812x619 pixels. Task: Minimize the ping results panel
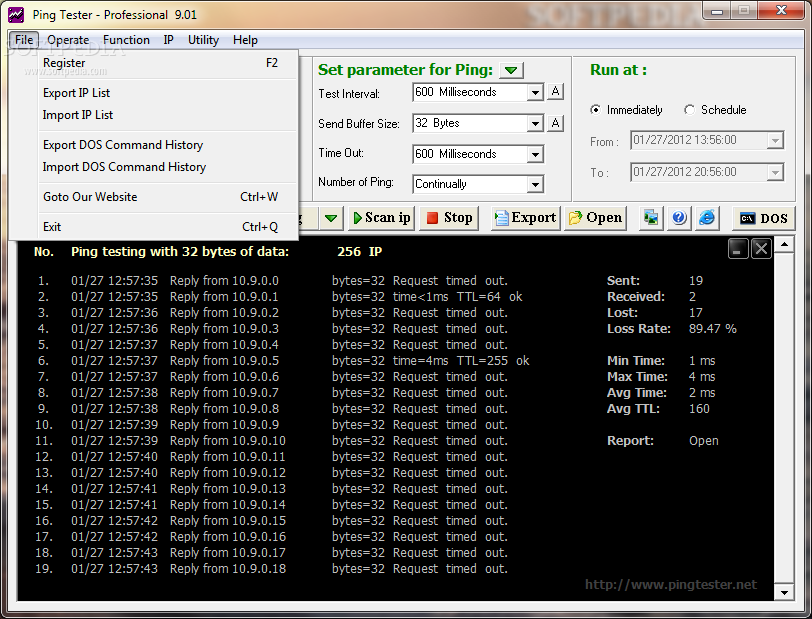pyautogui.click(x=738, y=249)
